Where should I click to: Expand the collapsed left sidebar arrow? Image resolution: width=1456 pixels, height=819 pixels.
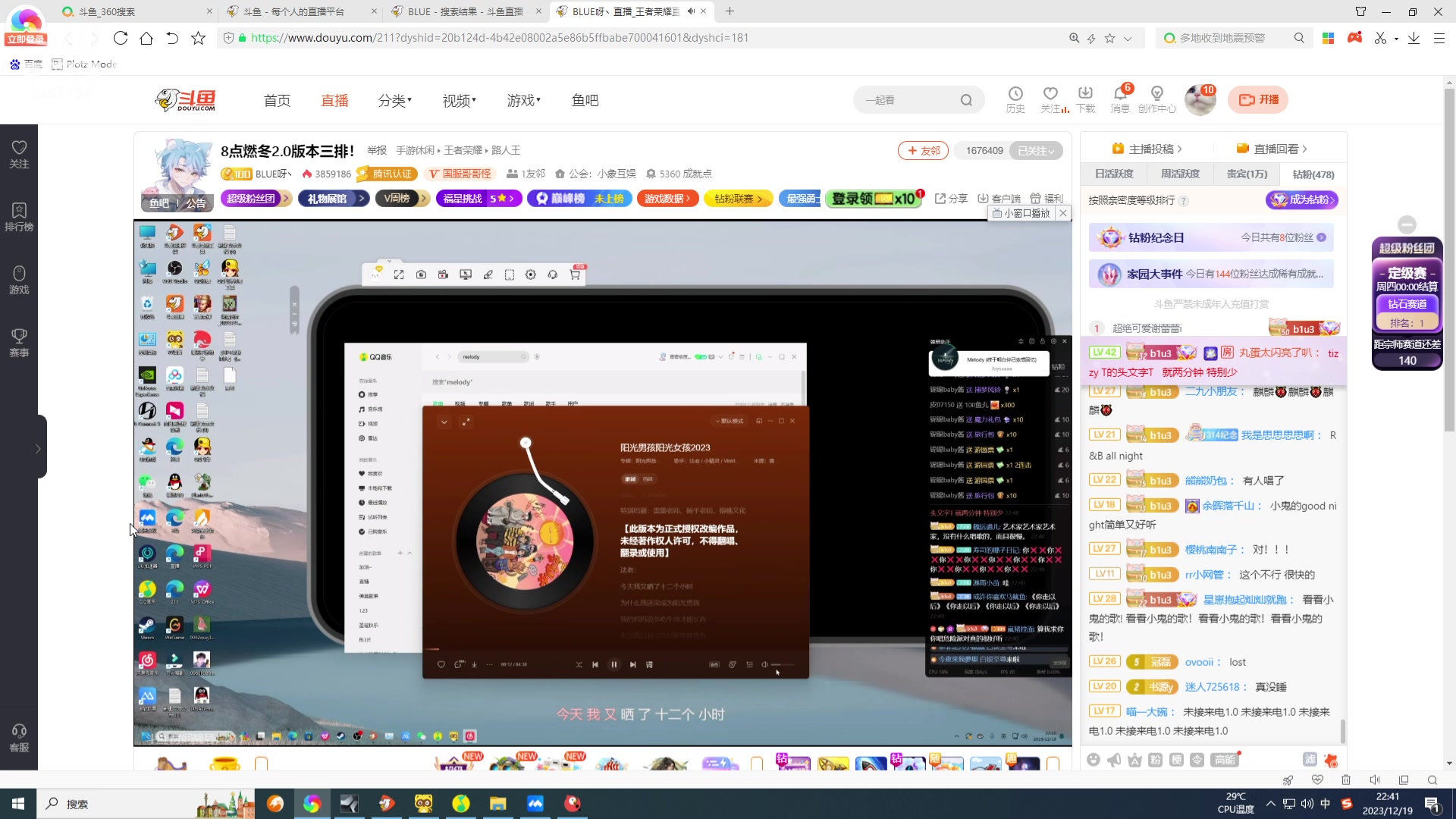click(38, 449)
